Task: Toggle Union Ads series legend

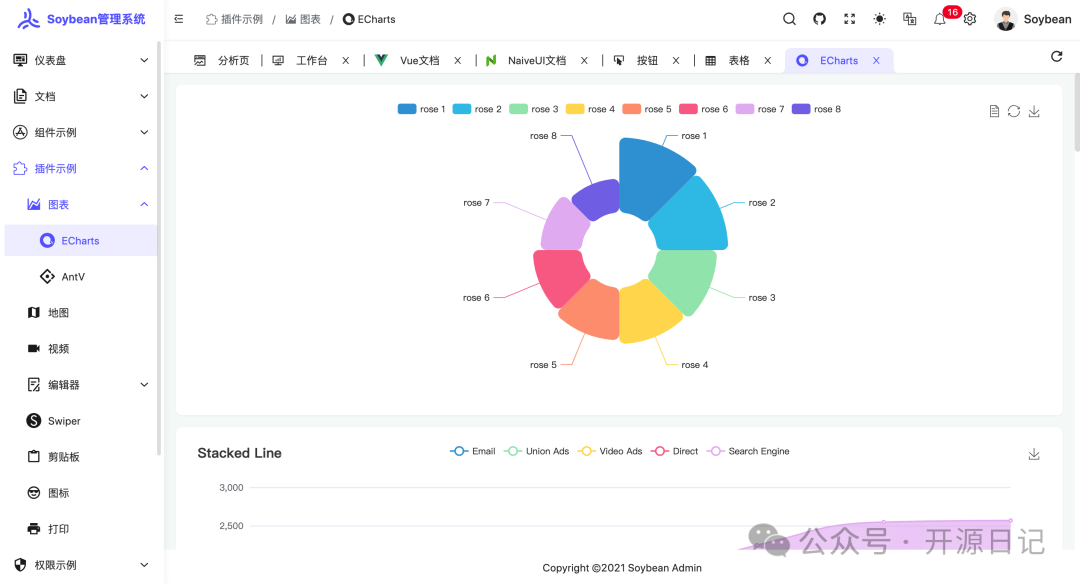Action: pos(537,451)
